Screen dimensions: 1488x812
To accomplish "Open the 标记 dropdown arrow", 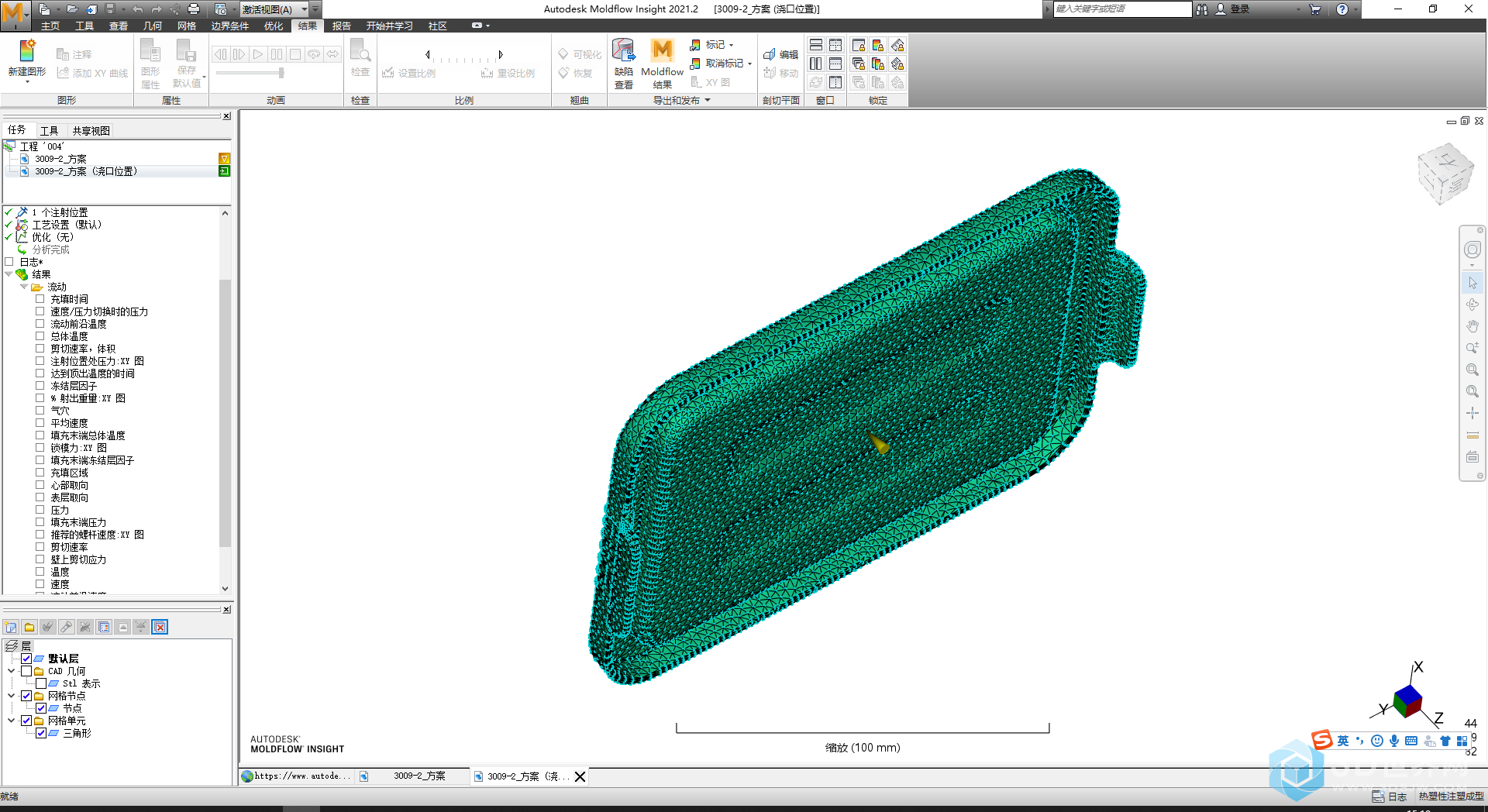I will [731, 45].
